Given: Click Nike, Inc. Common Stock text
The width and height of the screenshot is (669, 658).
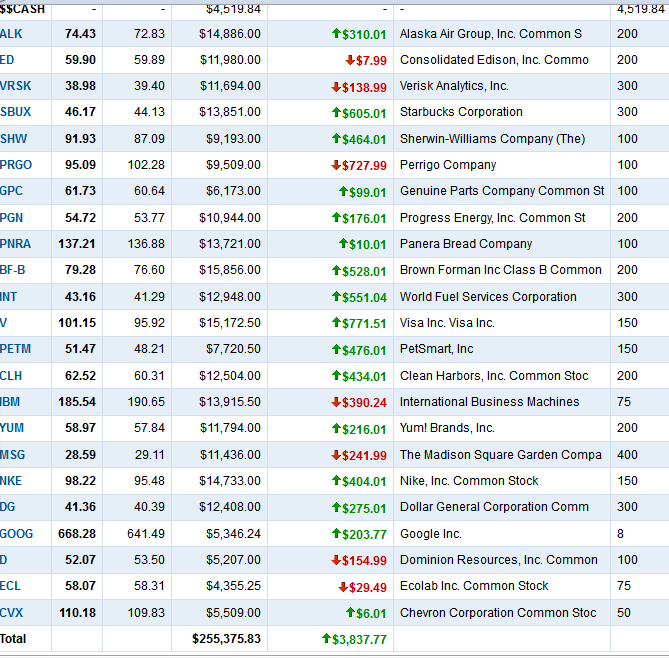Looking at the screenshot, I should [469, 480].
